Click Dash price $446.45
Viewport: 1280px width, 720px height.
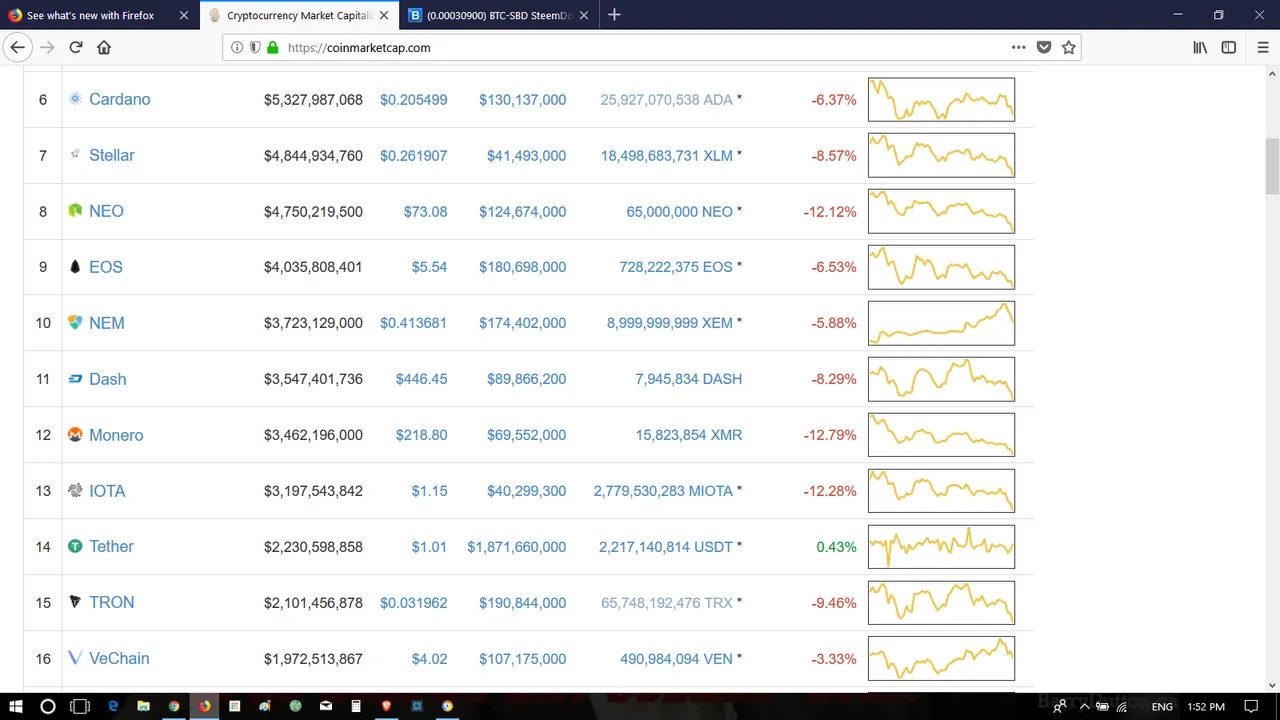(x=421, y=380)
